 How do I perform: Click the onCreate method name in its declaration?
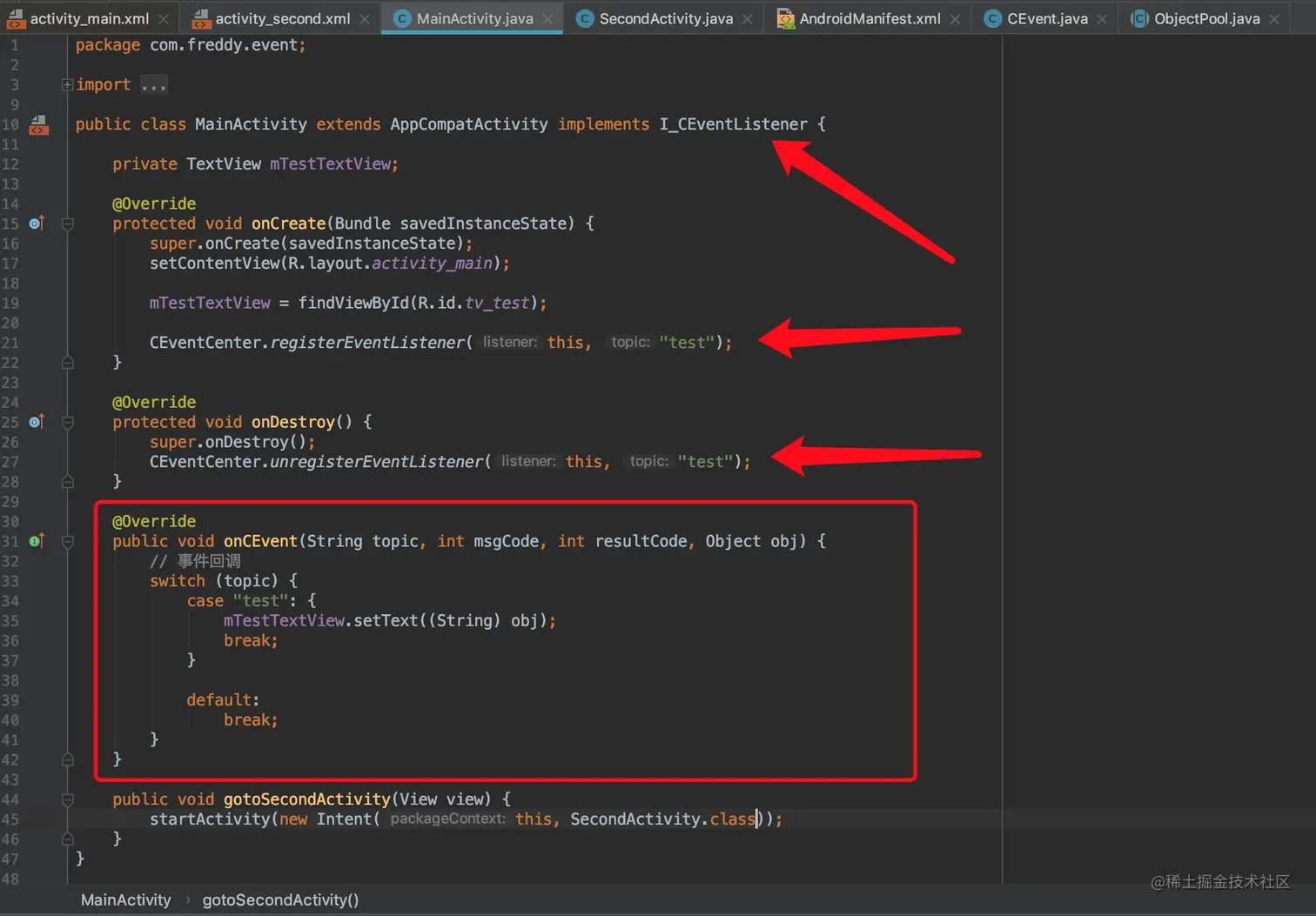(x=288, y=224)
